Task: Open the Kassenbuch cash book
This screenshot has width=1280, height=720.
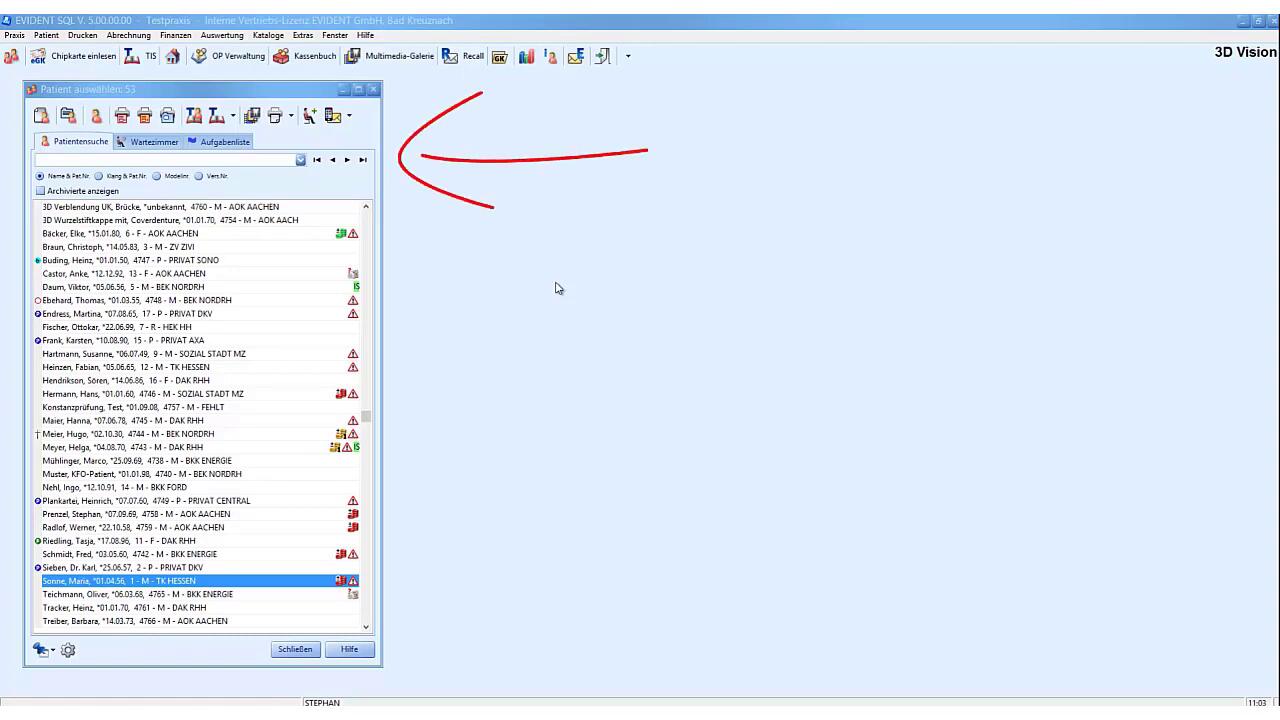Action: click(305, 57)
